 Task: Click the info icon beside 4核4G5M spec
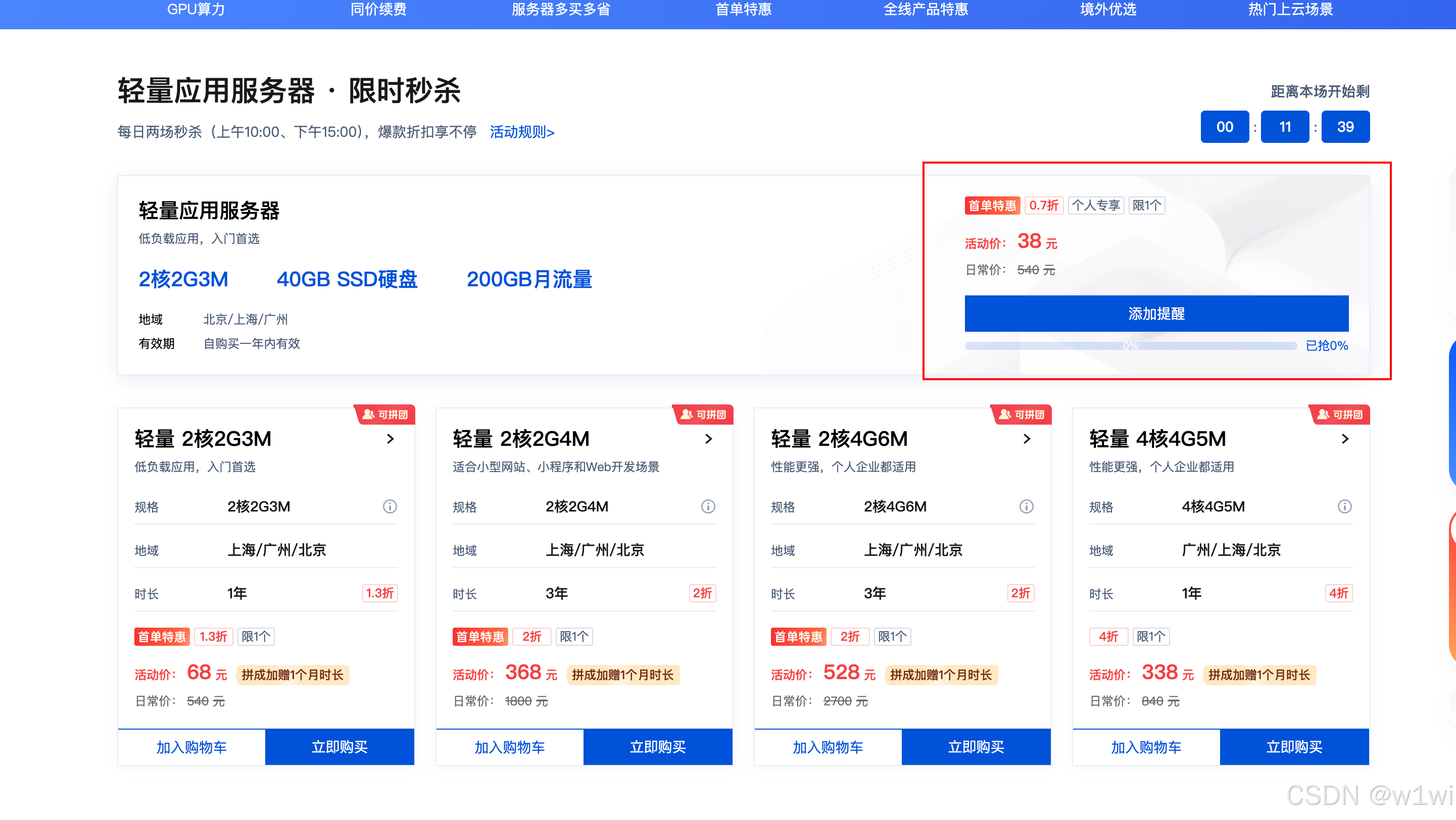pyautogui.click(x=1344, y=506)
